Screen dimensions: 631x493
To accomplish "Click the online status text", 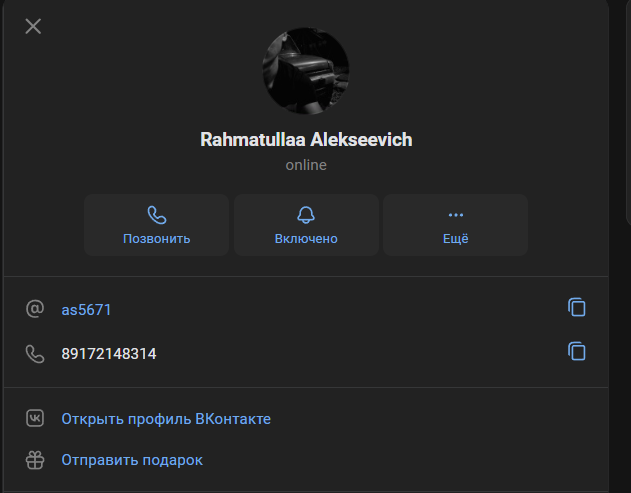I will click(x=306, y=165).
